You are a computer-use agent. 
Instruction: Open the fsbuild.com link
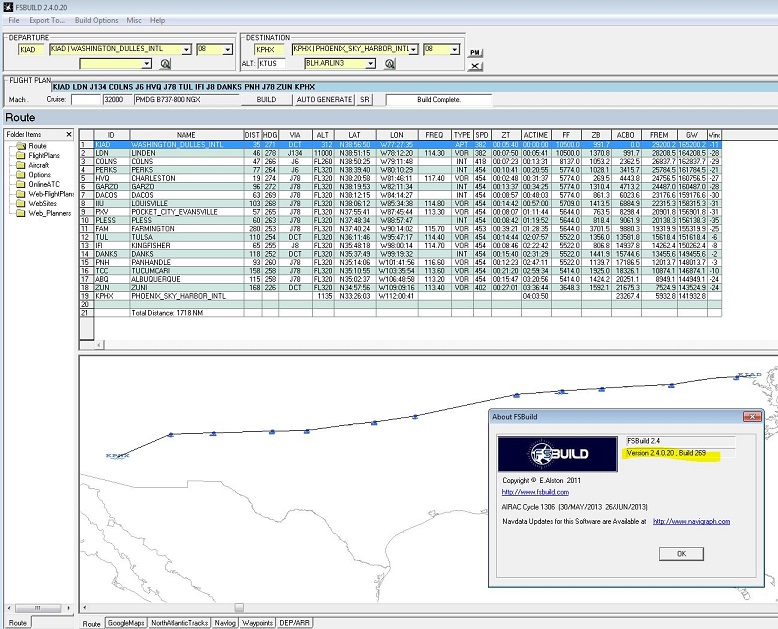[x=535, y=492]
